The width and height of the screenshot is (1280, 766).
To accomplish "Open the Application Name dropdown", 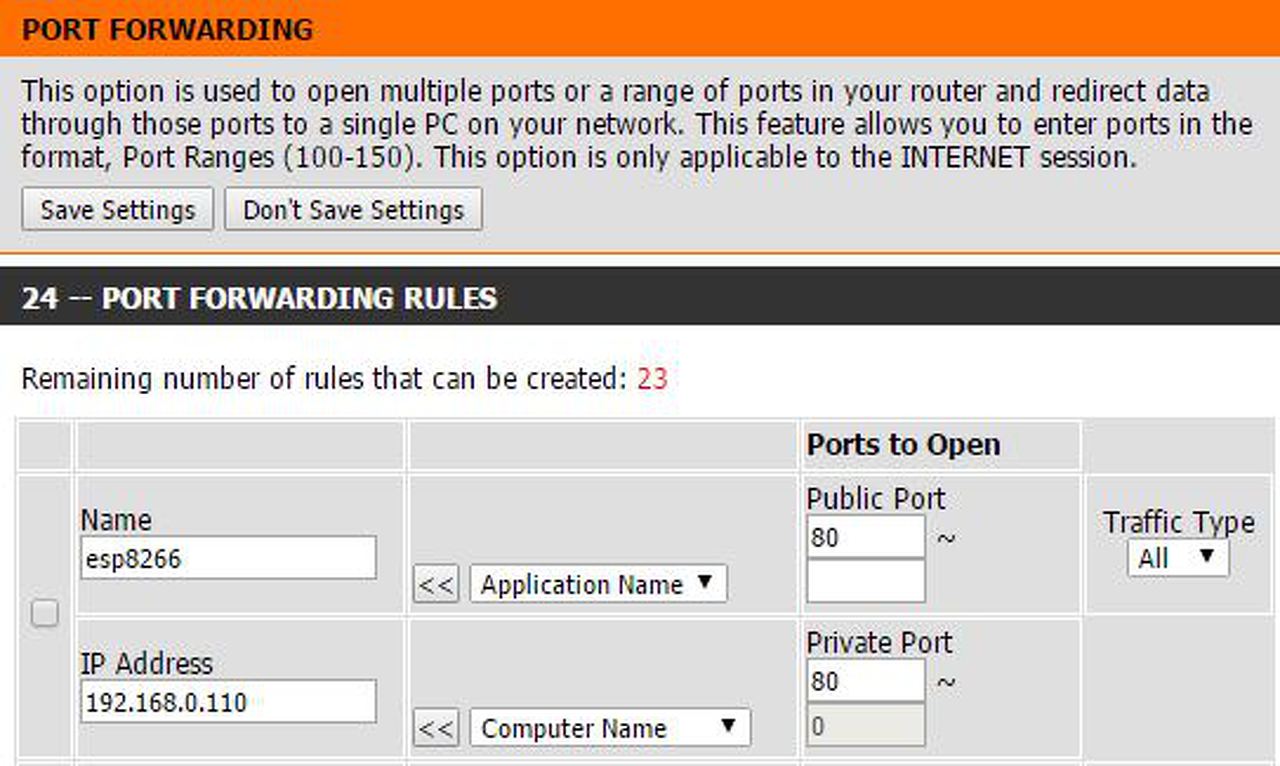I will point(598,585).
